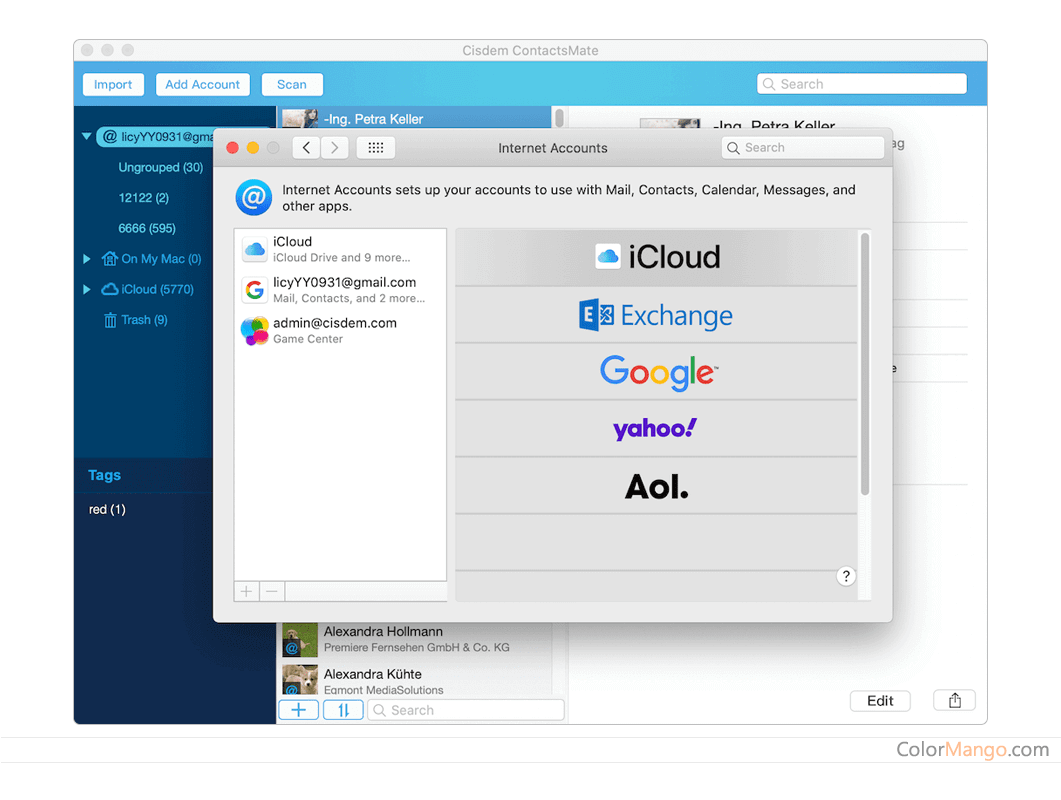Add an iCloud account provider
1061x800 pixels.
656,257
